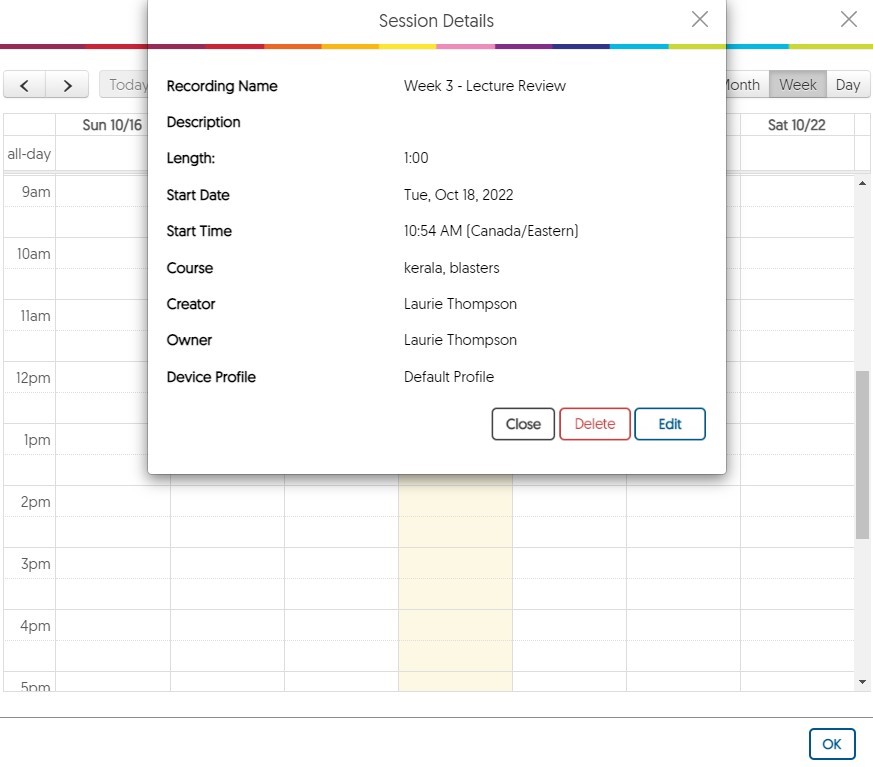Click the 1pm time label

pyautogui.click(x=37, y=440)
